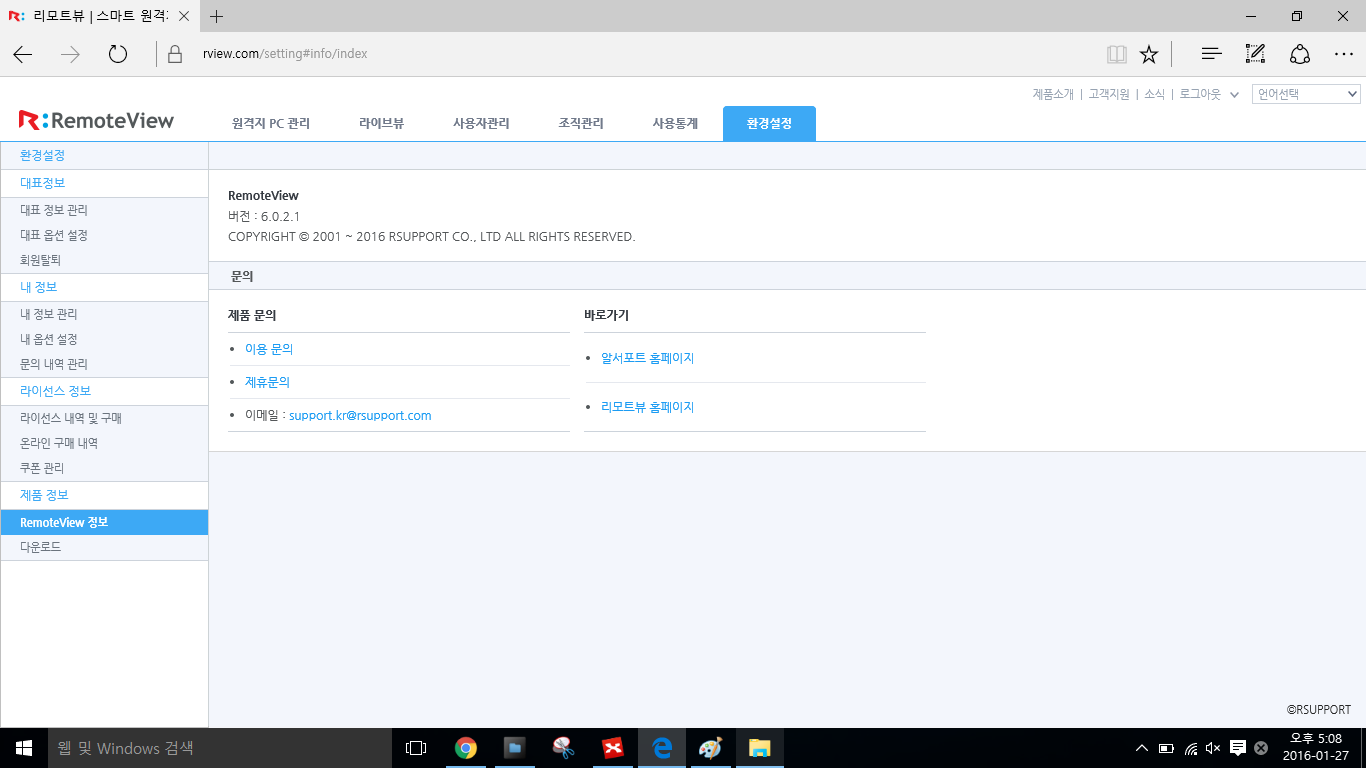Select 대표 정보 관리 in sidebar
Image resolution: width=1366 pixels, height=768 pixels.
coord(54,210)
